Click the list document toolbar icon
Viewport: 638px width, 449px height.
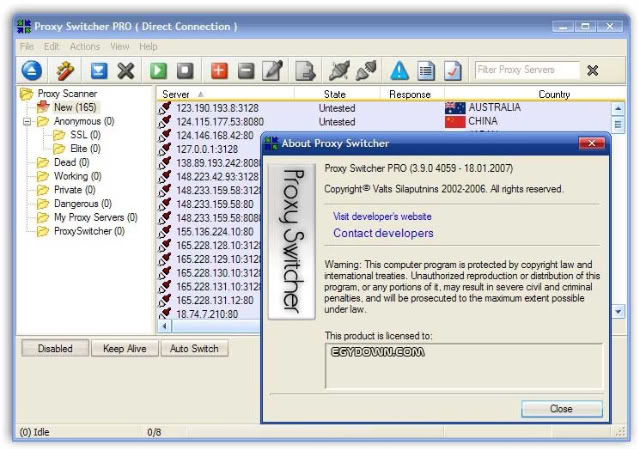pyautogui.click(x=426, y=70)
